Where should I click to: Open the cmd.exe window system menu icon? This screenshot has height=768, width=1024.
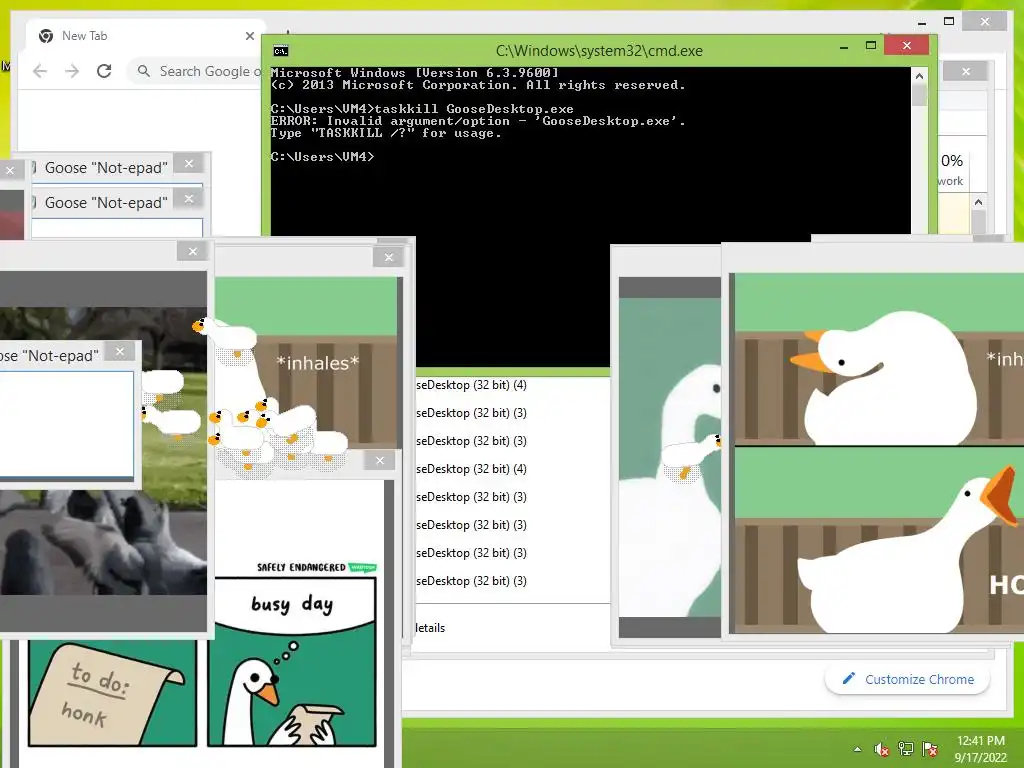(x=281, y=51)
